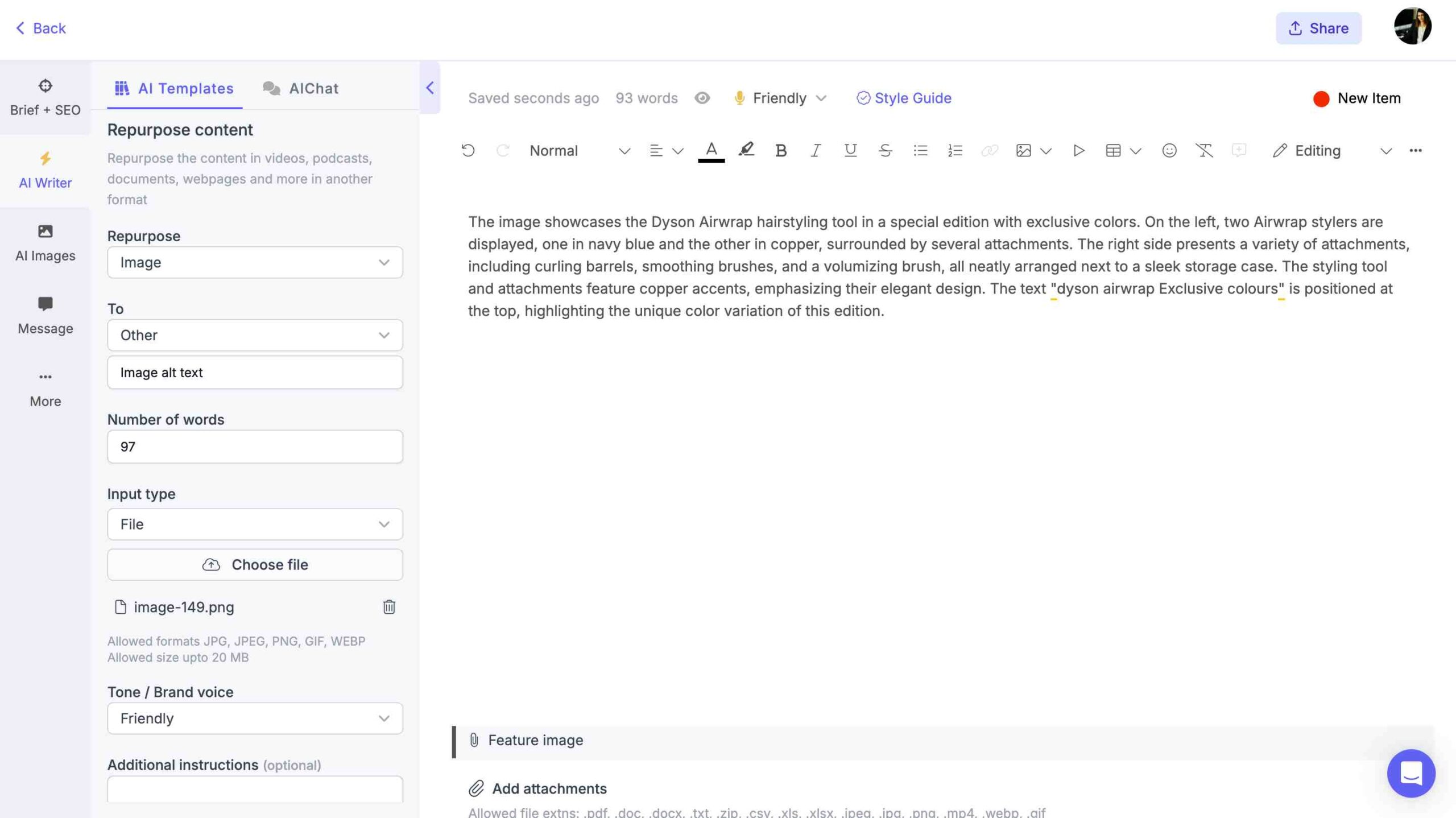This screenshot has height=818, width=1456.
Task: Click the undo arrow icon
Action: point(467,150)
